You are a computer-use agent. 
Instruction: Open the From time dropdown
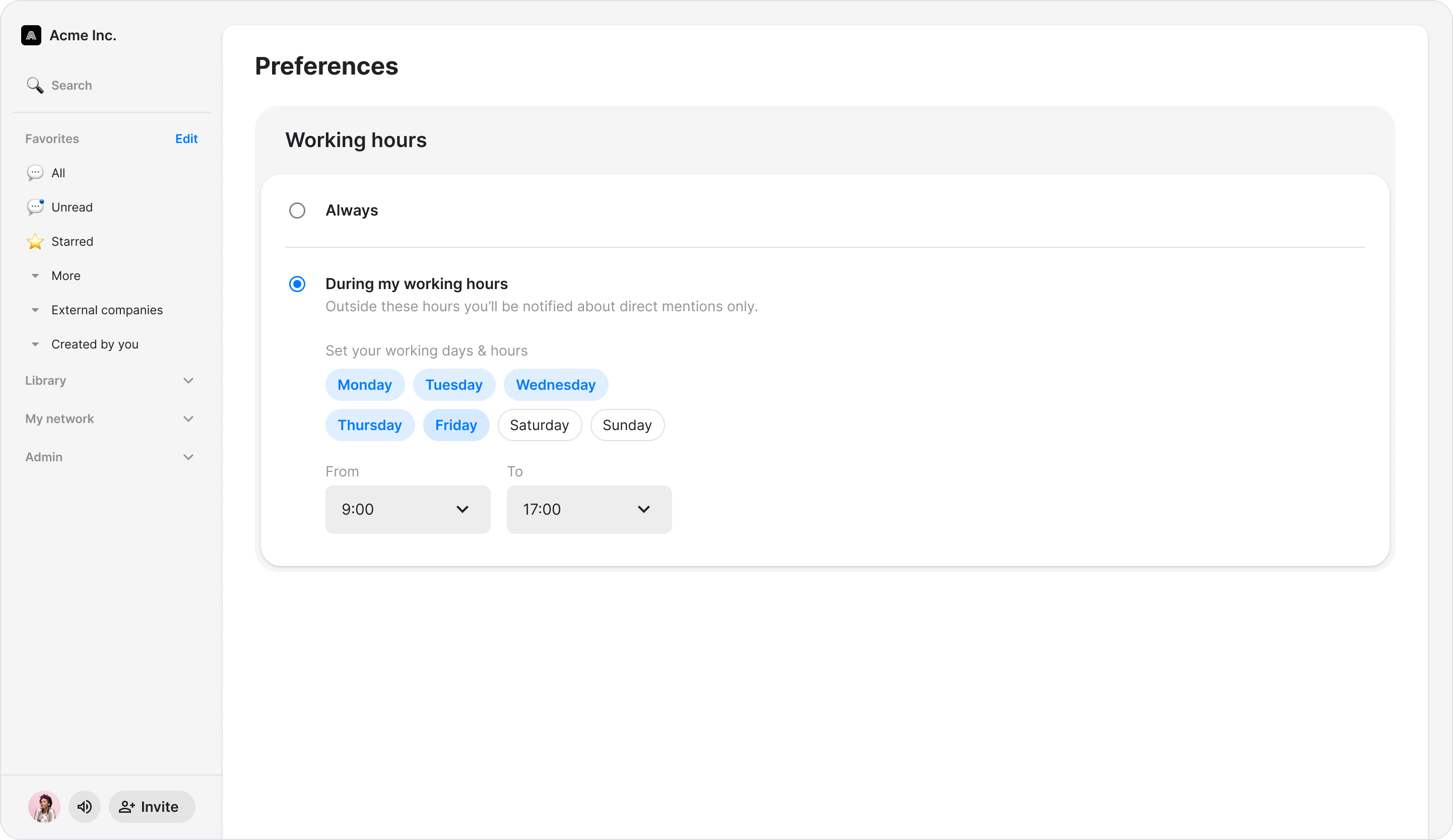[x=408, y=509]
